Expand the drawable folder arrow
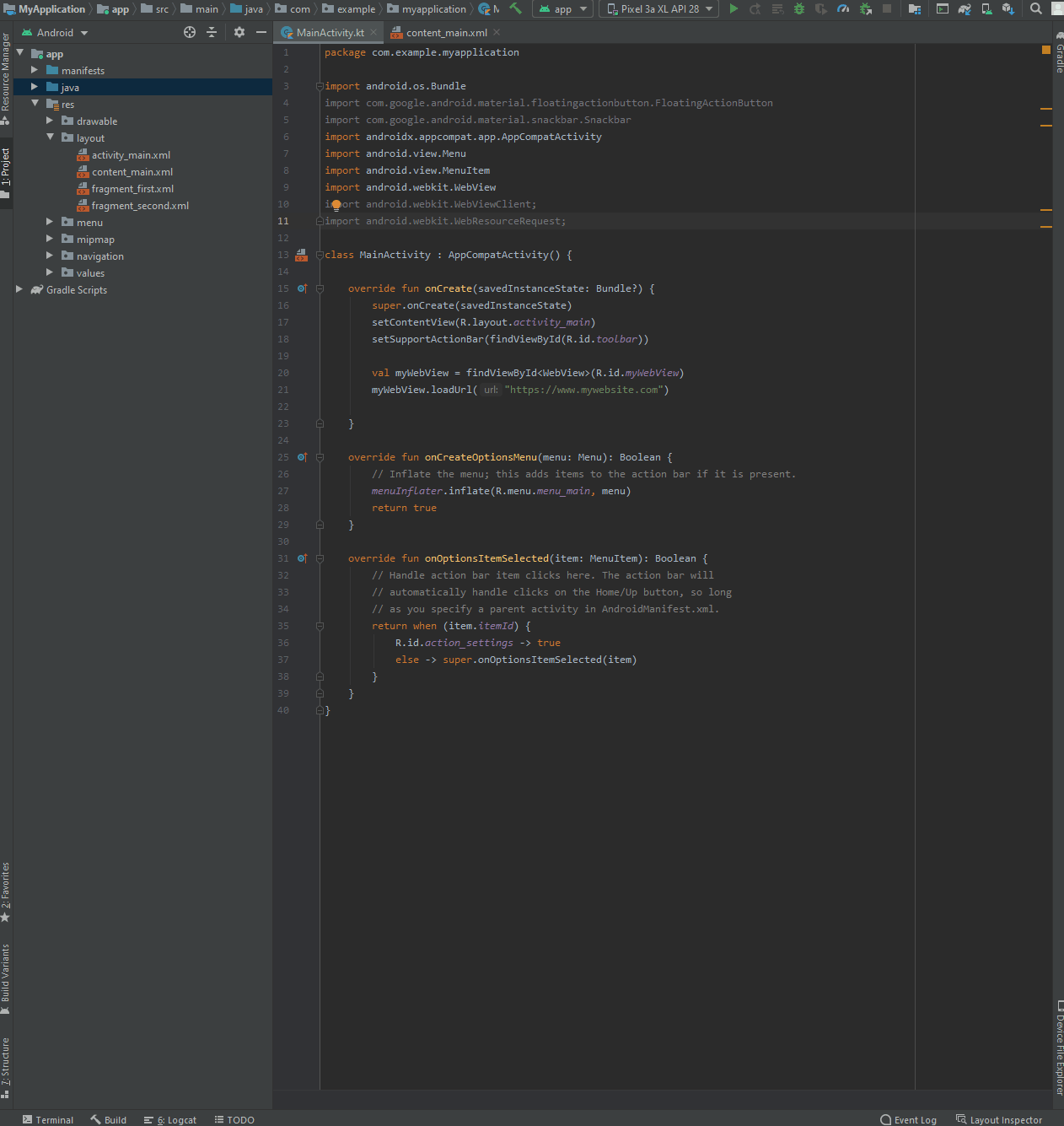The width and height of the screenshot is (1064, 1126). pos(50,121)
